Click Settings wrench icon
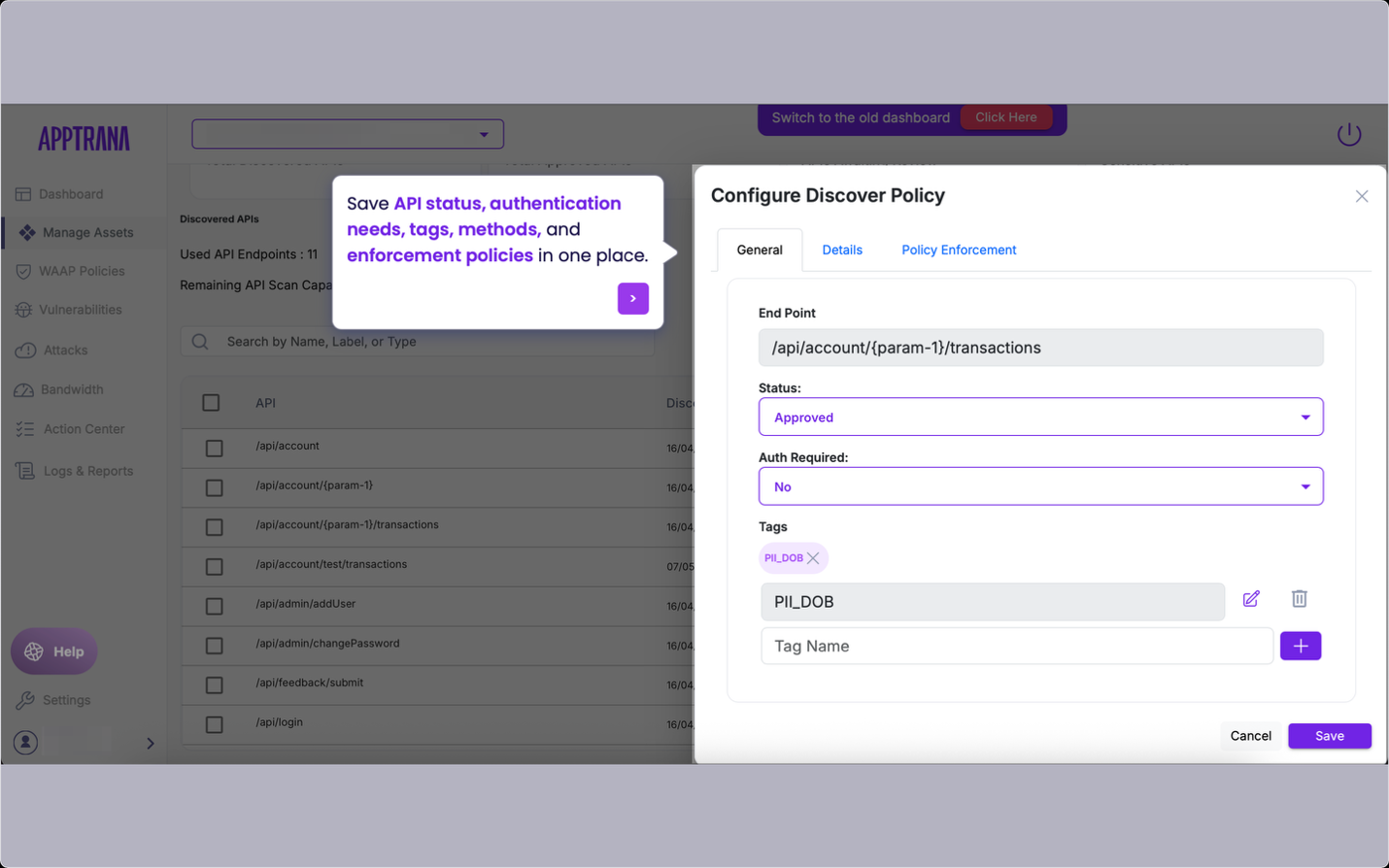Viewport: 1389px width, 868px height. [x=25, y=700]
